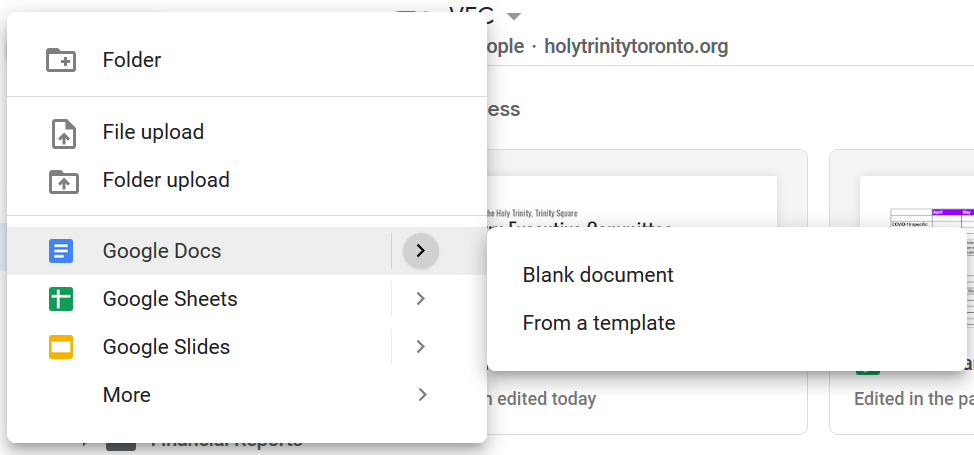Expand the Google Slides submenu arrow
This screenshot has width=974, height=455.
421,347
